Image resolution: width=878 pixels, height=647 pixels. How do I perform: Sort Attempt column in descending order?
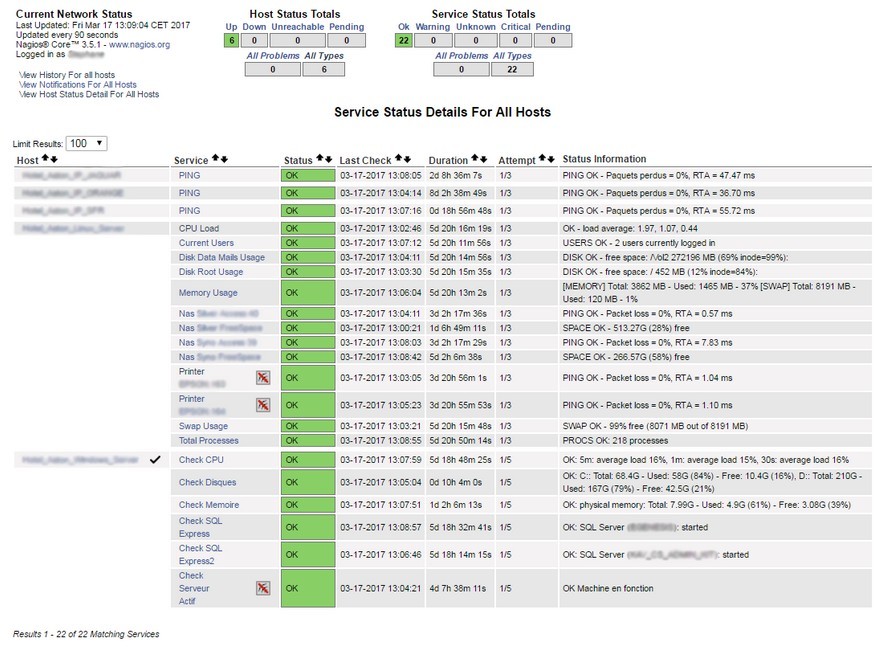pyautogui.click(x=551, y=159)
